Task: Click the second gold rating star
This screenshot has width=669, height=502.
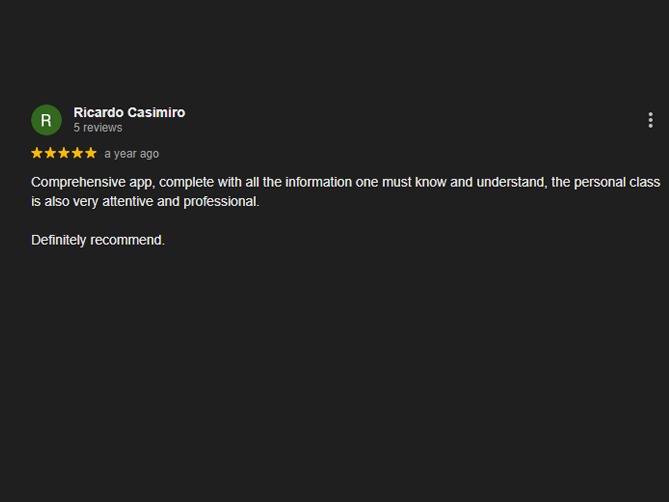Action: coord(51,153)
